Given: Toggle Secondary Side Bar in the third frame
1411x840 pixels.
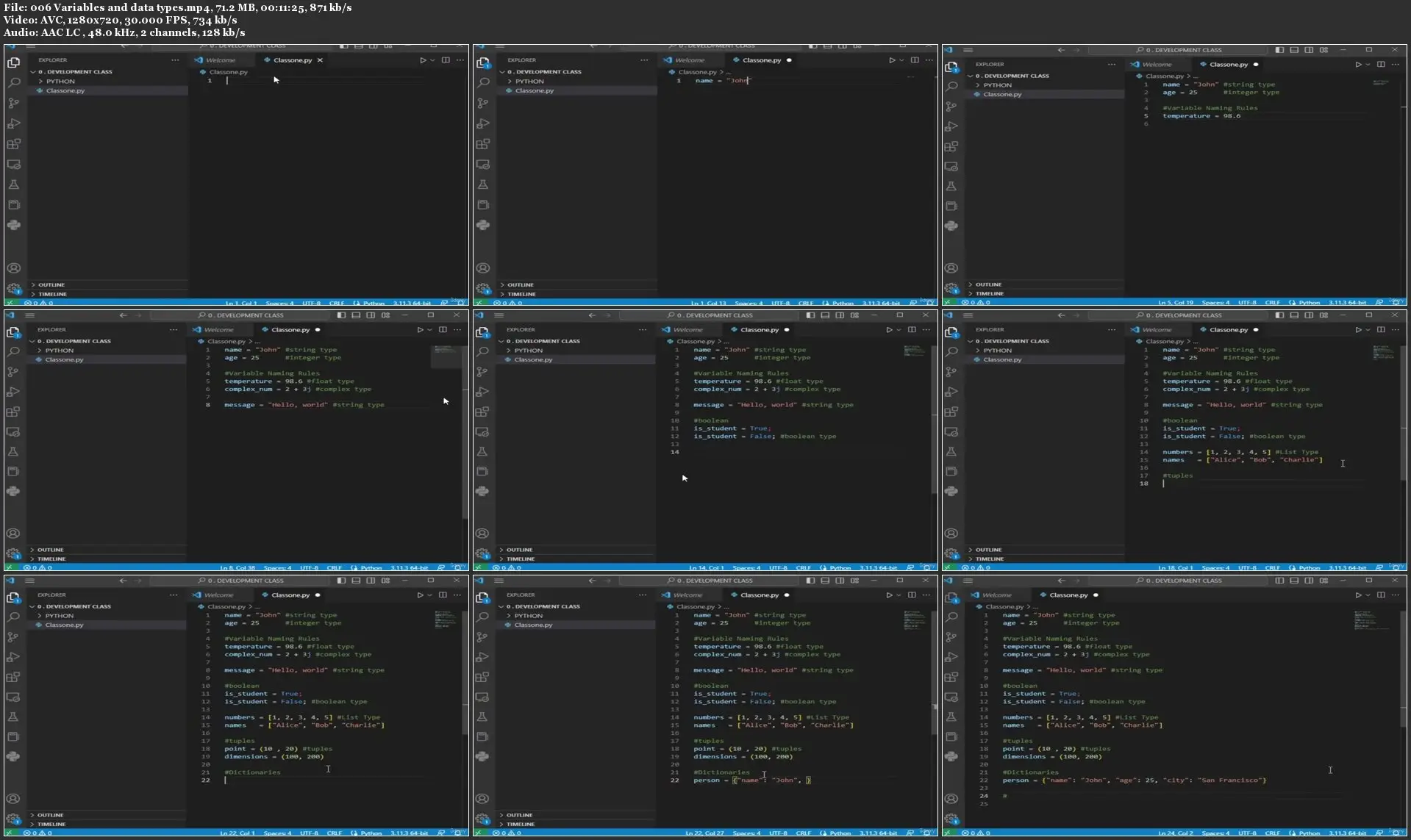Looking at the screenshot, I should pos(1309,50).
